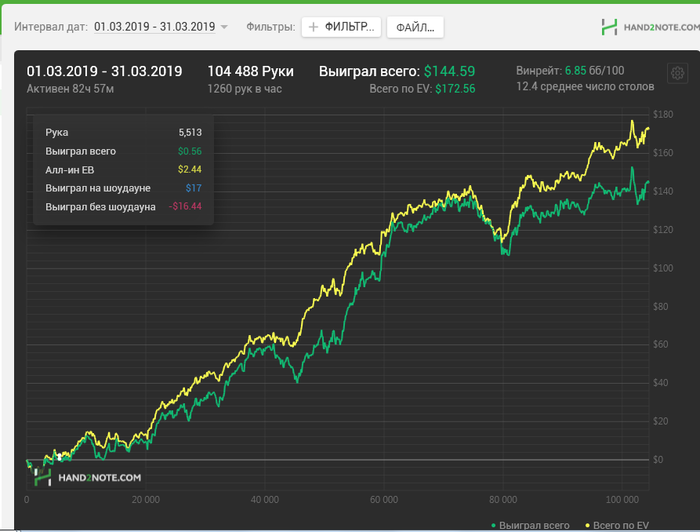The image size is (700, 532).
Task: Click the 100 000 x-axis label
Action: [x=622, y=500]
